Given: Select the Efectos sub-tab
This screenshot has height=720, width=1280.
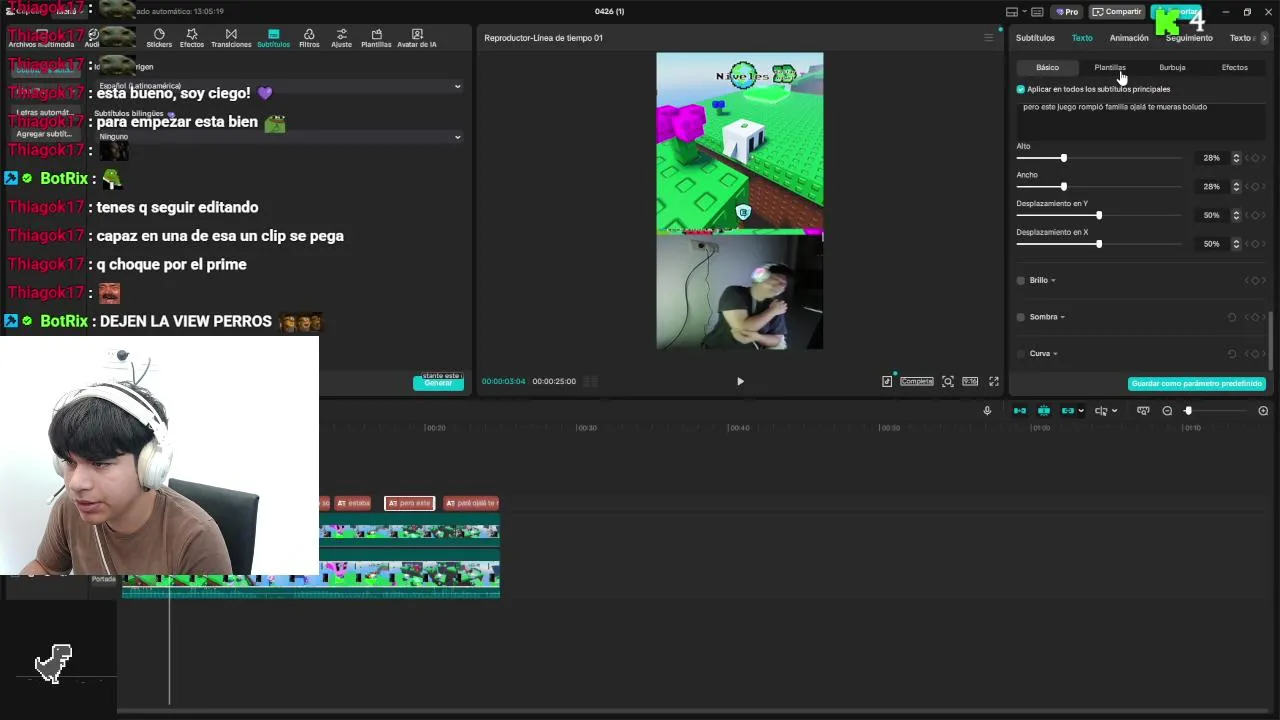Looking at the screenshot, I should [x=1234, y=68].
